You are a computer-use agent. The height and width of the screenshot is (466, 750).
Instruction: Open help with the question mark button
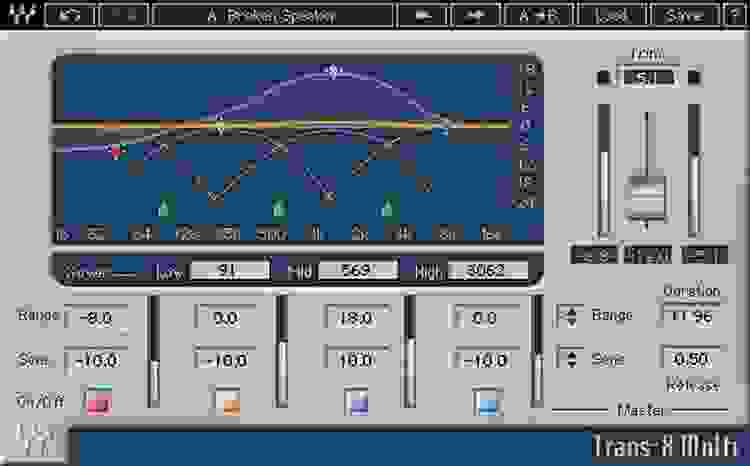click(736, 16)
